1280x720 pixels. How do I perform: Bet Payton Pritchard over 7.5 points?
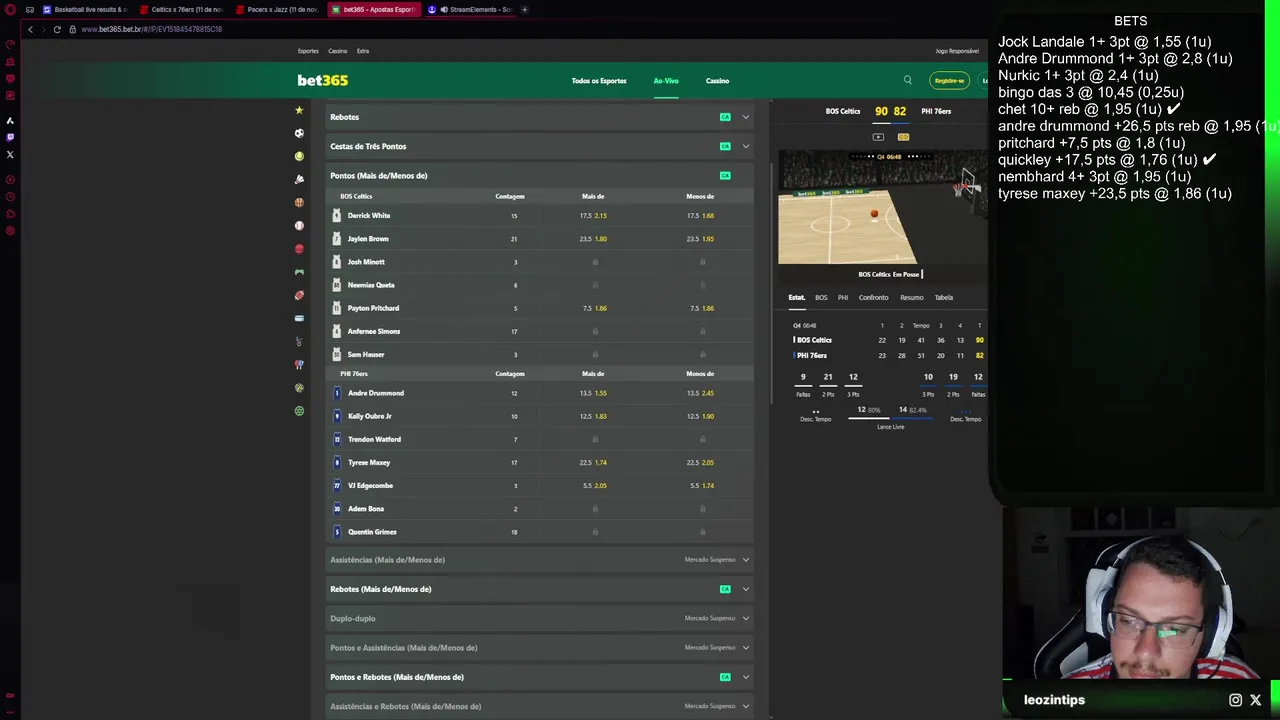[593, 308]
